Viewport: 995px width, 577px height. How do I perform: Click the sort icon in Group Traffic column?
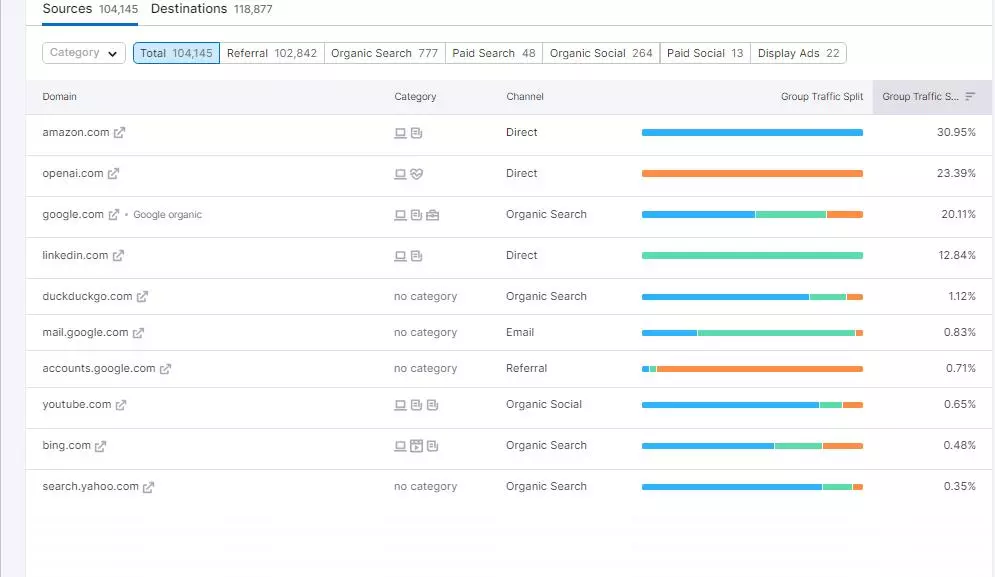[970, 96]
